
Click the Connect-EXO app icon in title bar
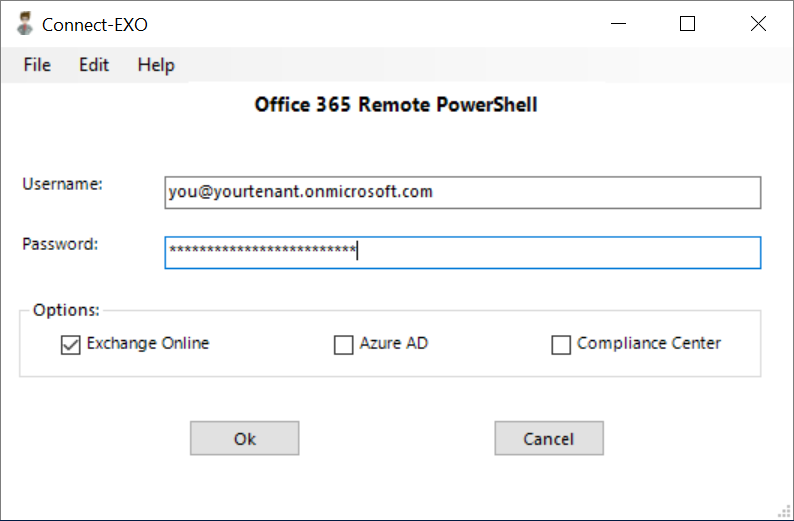coord(24,24)
